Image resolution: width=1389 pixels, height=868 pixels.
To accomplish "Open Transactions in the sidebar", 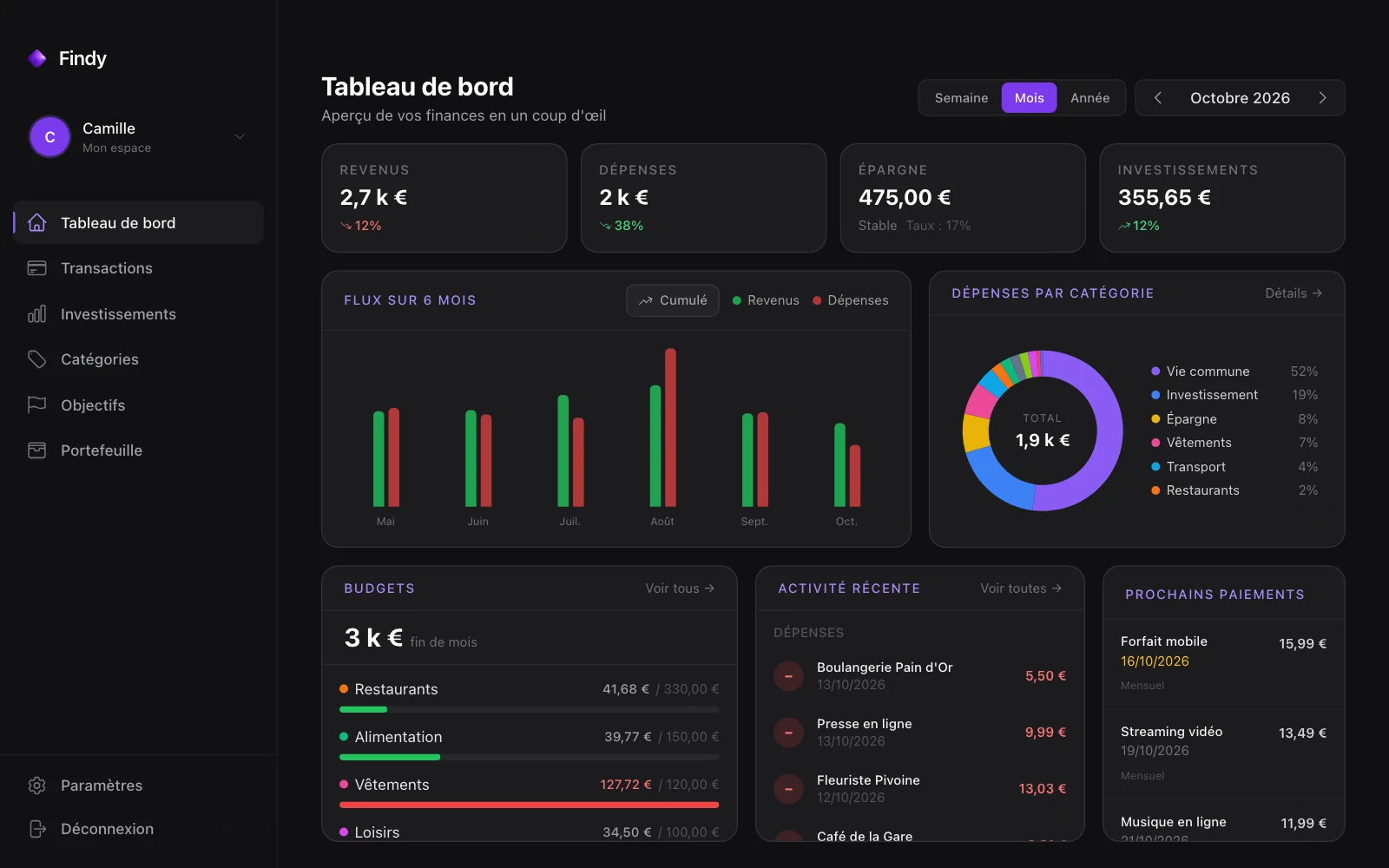I will pos(139,268).
